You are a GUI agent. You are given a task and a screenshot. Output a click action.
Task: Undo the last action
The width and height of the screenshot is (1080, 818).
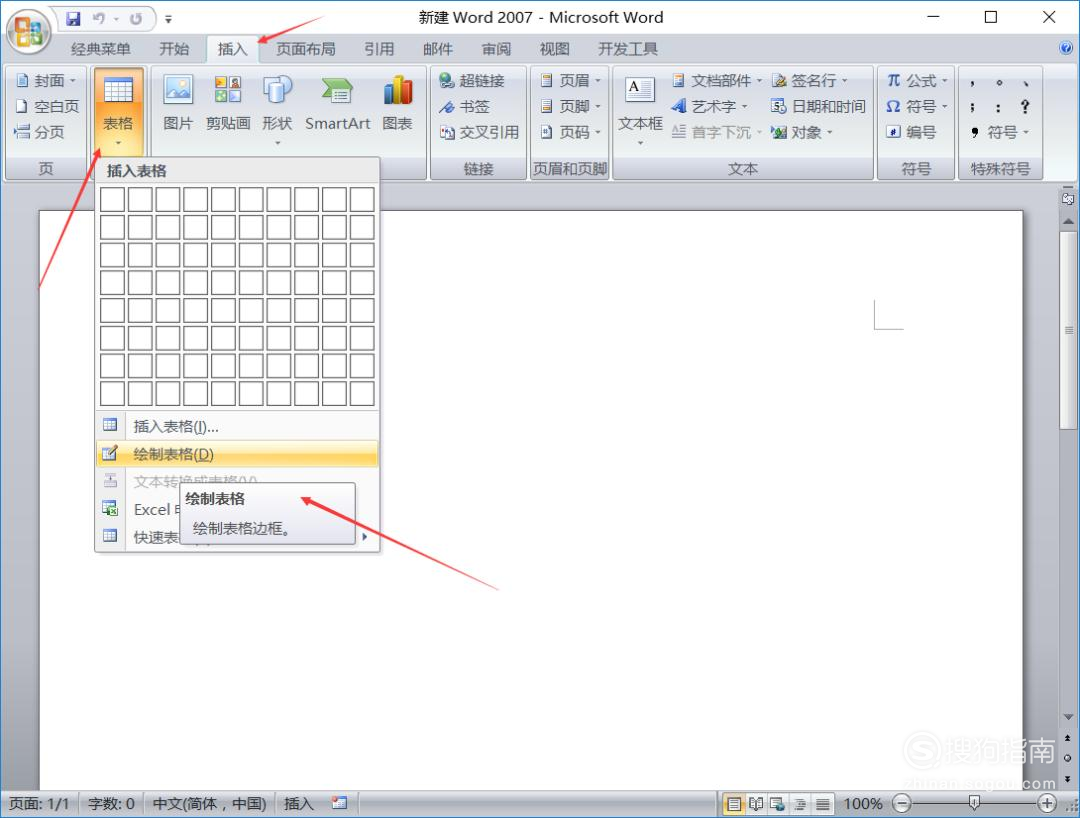[x=99, y=19]
